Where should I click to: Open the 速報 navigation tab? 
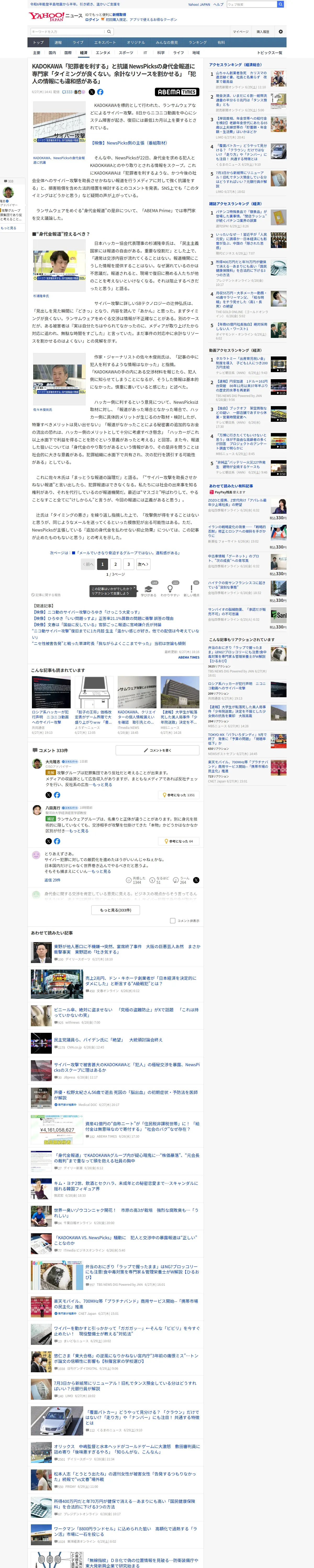[x=58, y=43]
